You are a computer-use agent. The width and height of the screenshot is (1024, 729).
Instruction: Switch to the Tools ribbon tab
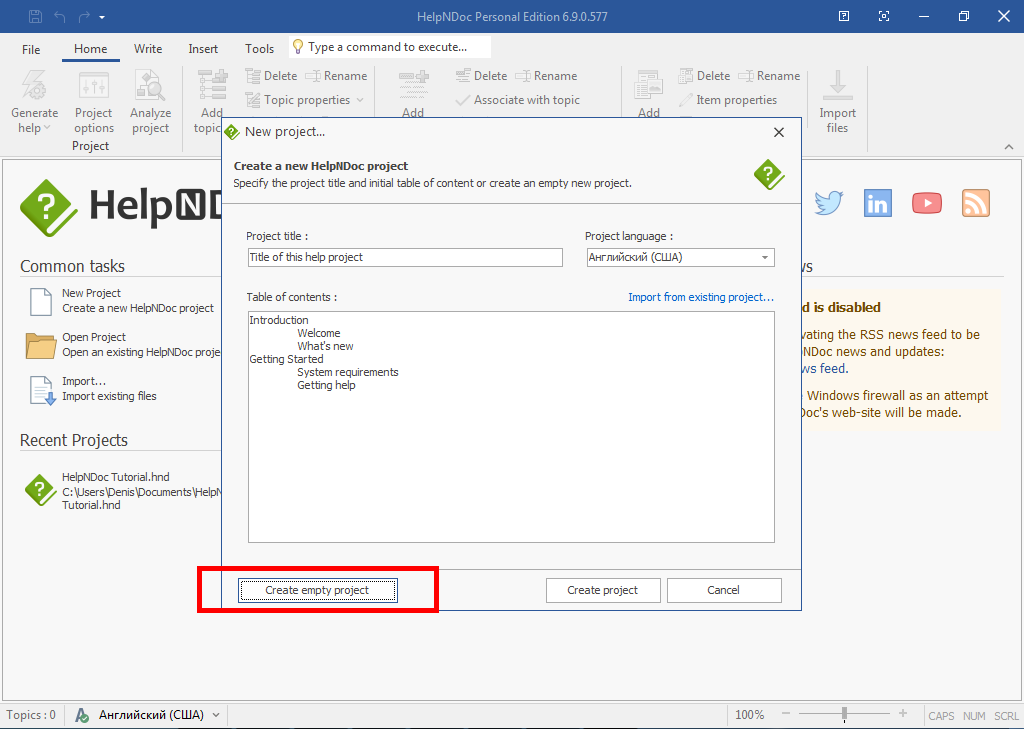[x=259, y=49]
